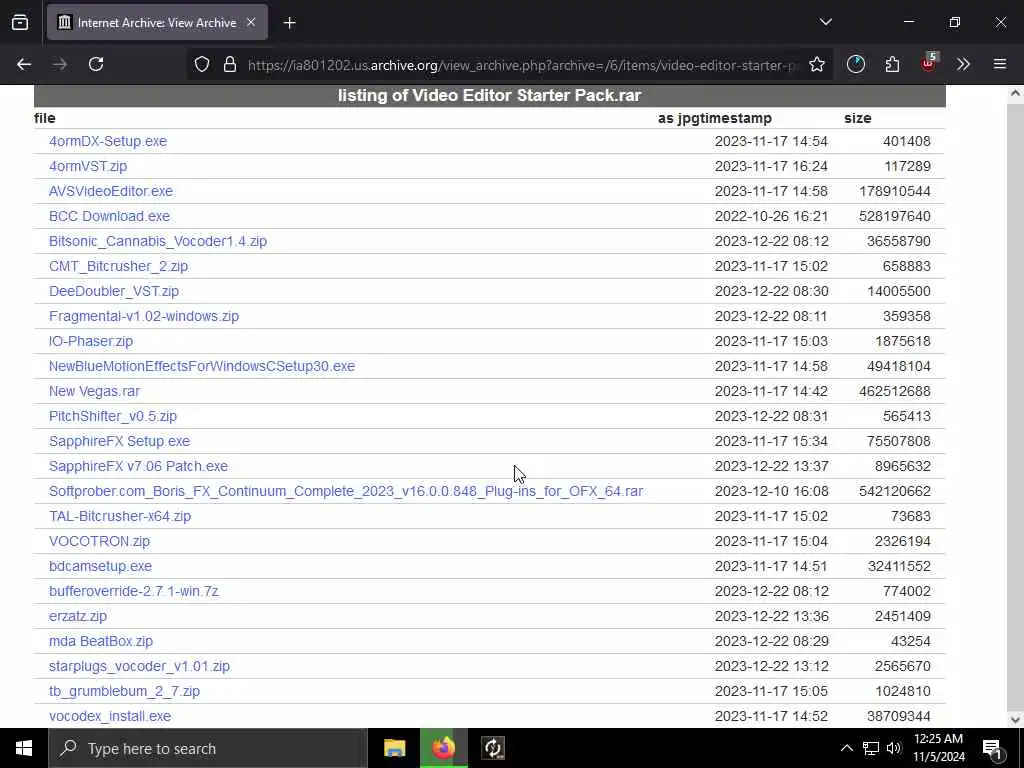Screen dimensions: 1024x768
Task: Download Fragmental-v1.02-windows.zip
Action: click(x=144, y=316)
